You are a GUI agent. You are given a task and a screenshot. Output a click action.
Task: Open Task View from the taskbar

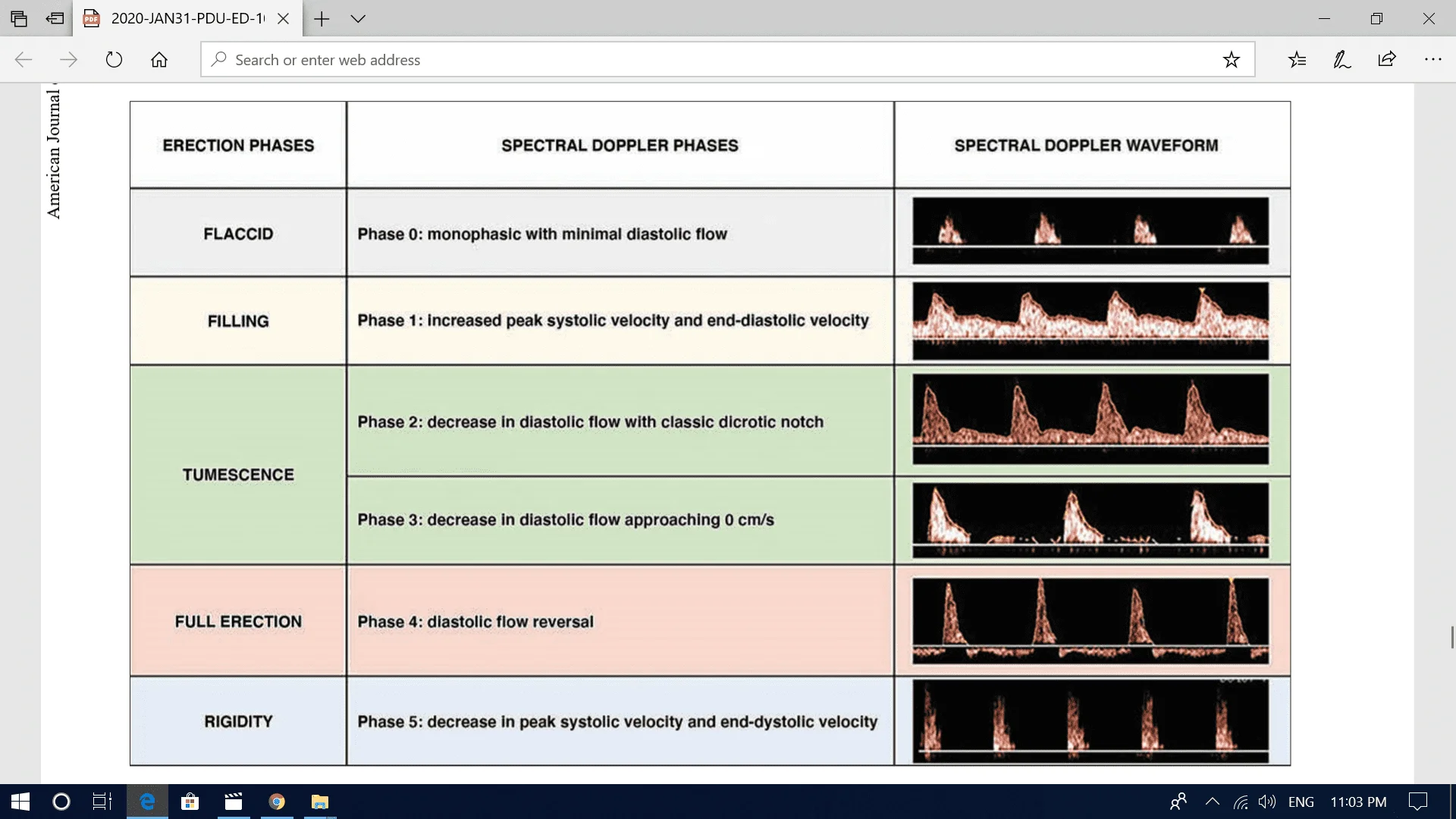pyautogui.click(x=102, y=802)
